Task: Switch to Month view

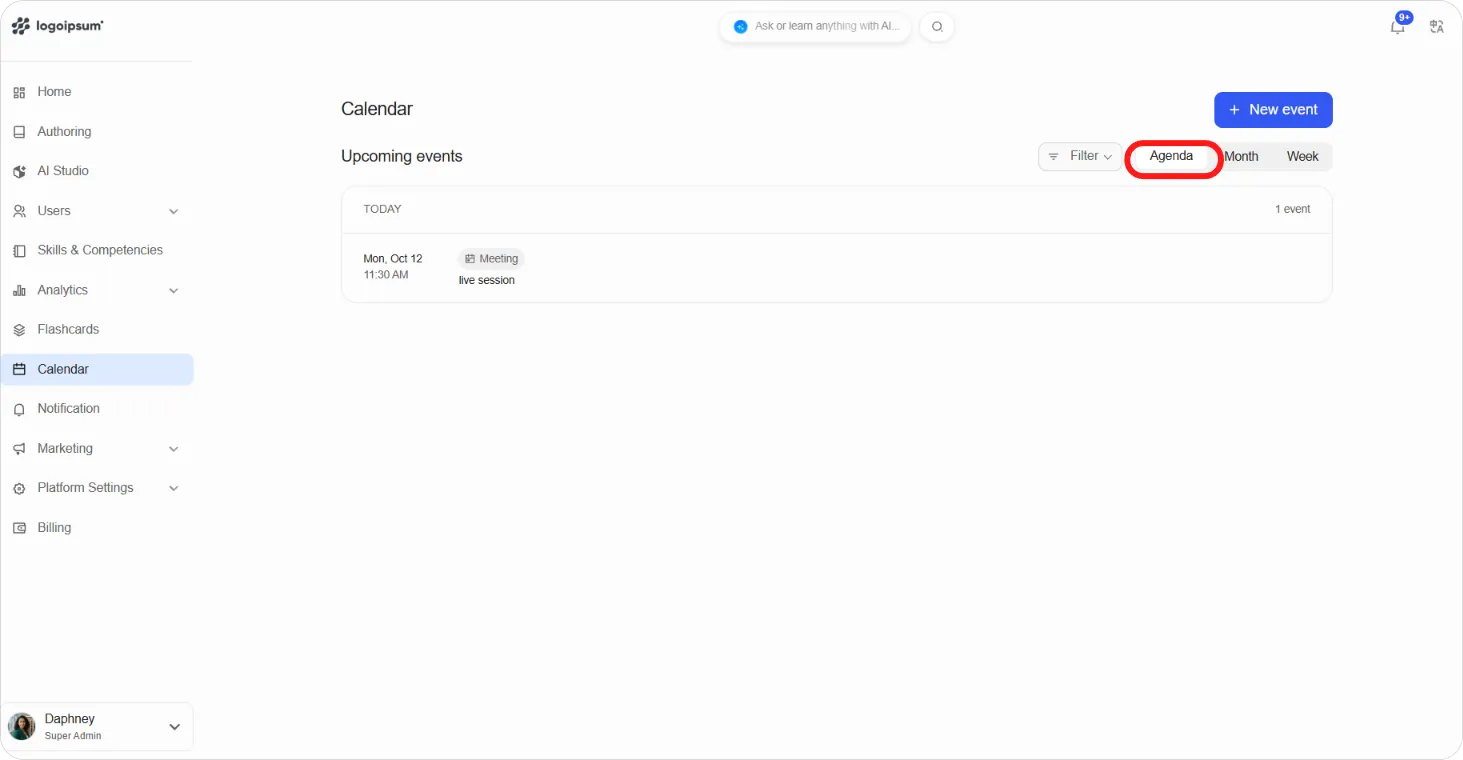Action: point(1241,157)
